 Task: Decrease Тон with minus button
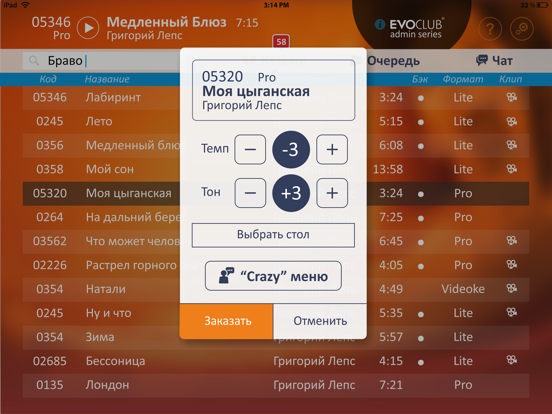[250, 193]
